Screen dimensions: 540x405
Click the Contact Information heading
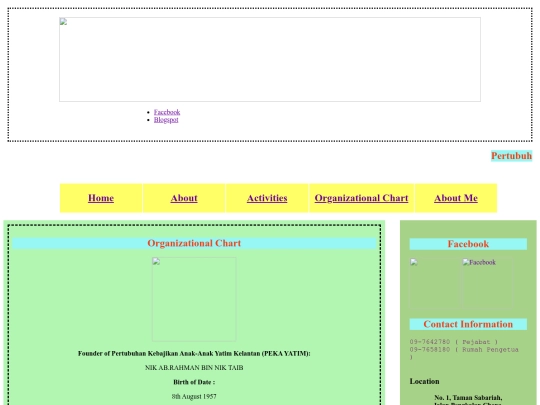[468, 324]
